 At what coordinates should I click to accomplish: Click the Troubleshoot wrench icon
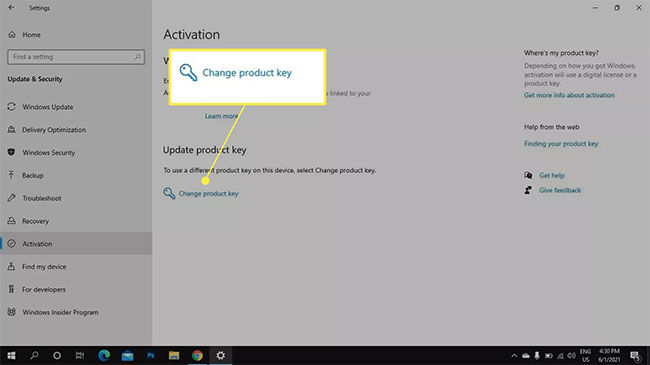point(12,198)
